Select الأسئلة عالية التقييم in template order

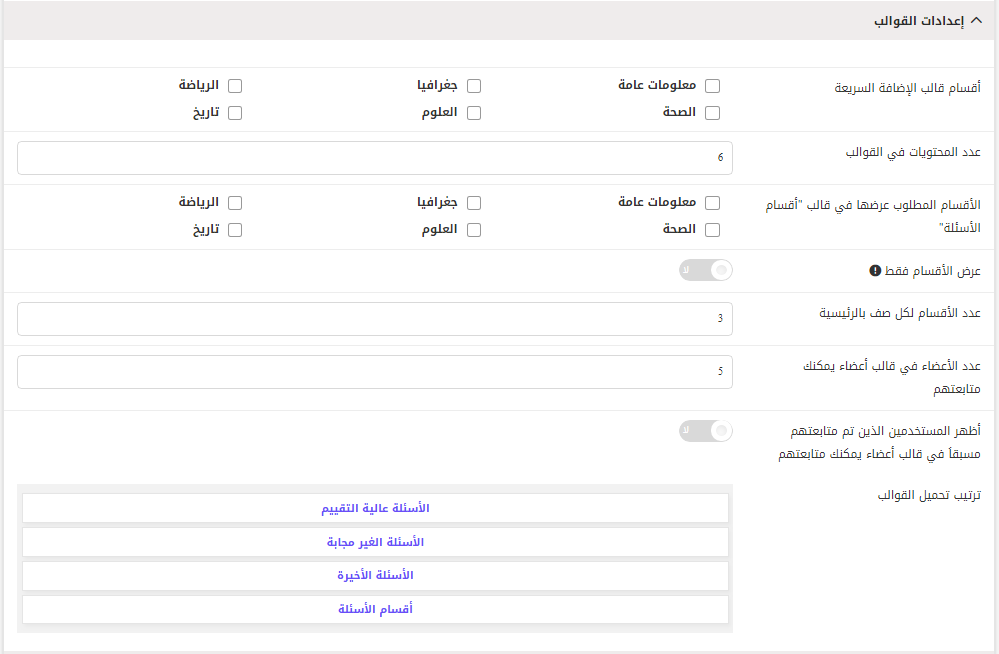pyautogui.click(x=375, y=508)
